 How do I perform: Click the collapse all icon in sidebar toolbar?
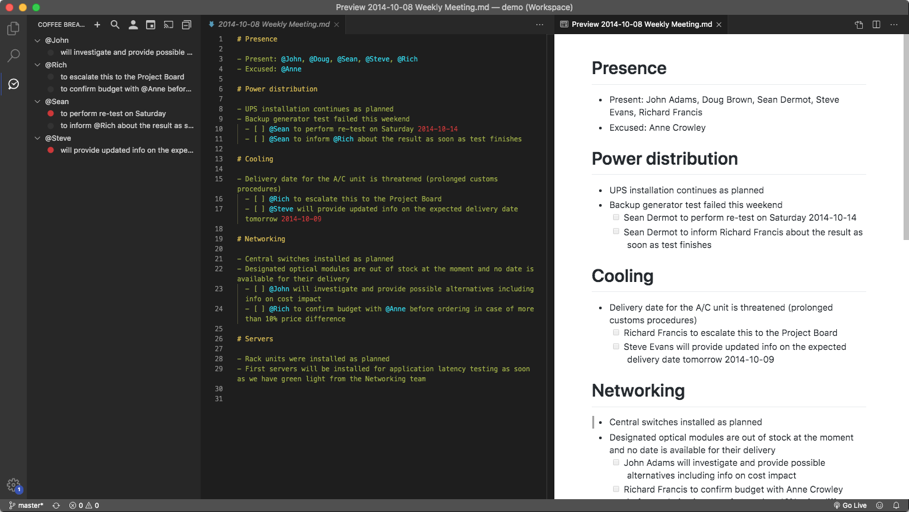point(186,25)
